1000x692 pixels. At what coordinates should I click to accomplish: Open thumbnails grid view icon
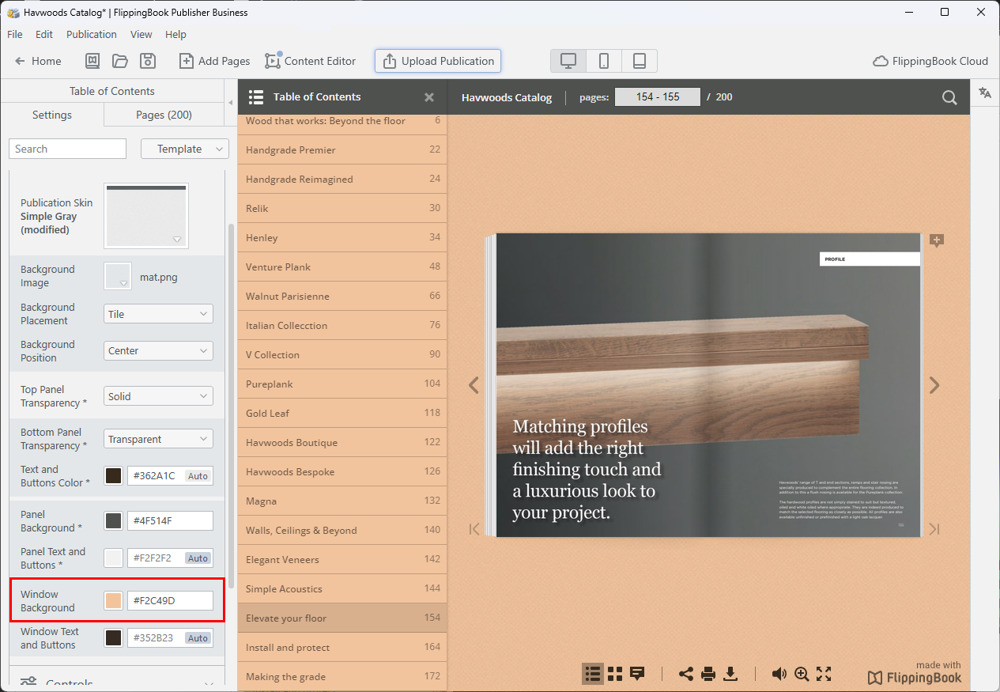click(615, 674)
